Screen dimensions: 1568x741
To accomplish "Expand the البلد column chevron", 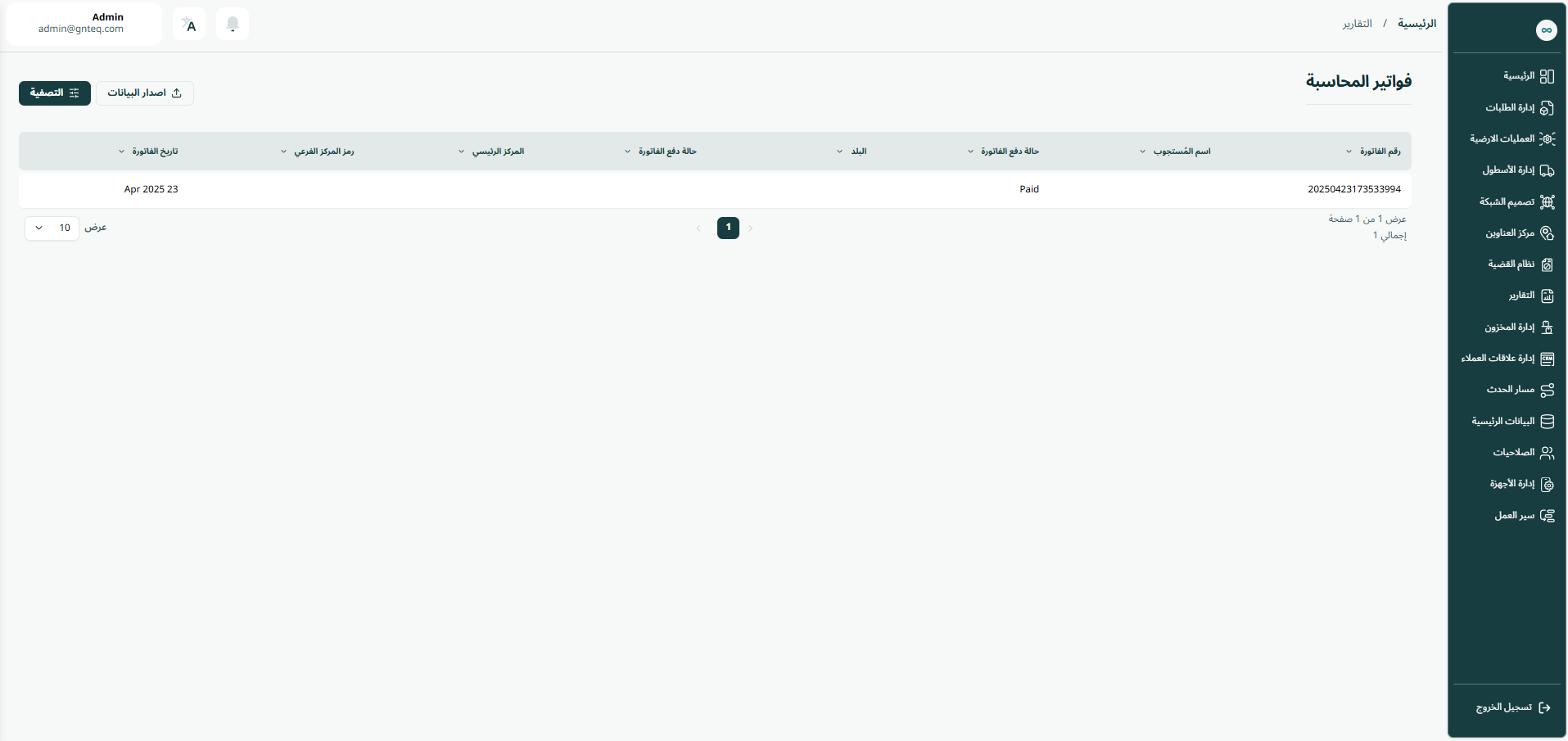I will (x=839, y=151).
